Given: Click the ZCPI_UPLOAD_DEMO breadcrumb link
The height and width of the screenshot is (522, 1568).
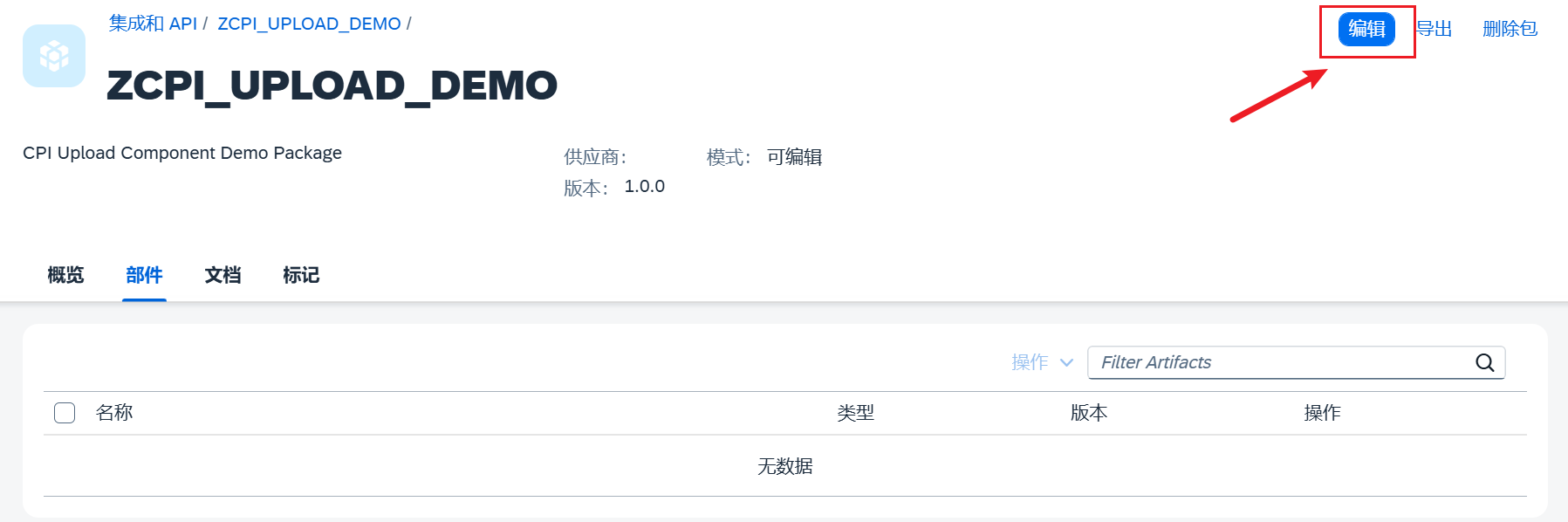Looking at the screenshot, I should (x=309, y=24).
